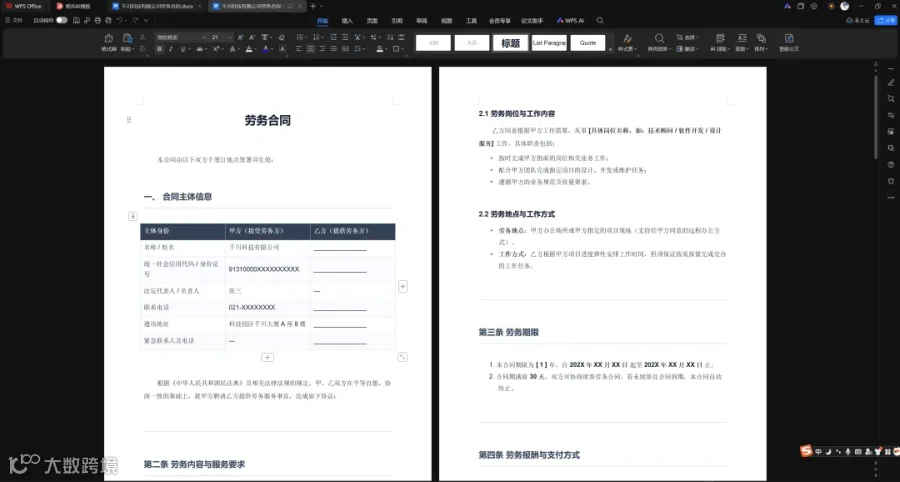Right-align the paragraph text
This screenshot has width=900, height=482.
[321, 49]
